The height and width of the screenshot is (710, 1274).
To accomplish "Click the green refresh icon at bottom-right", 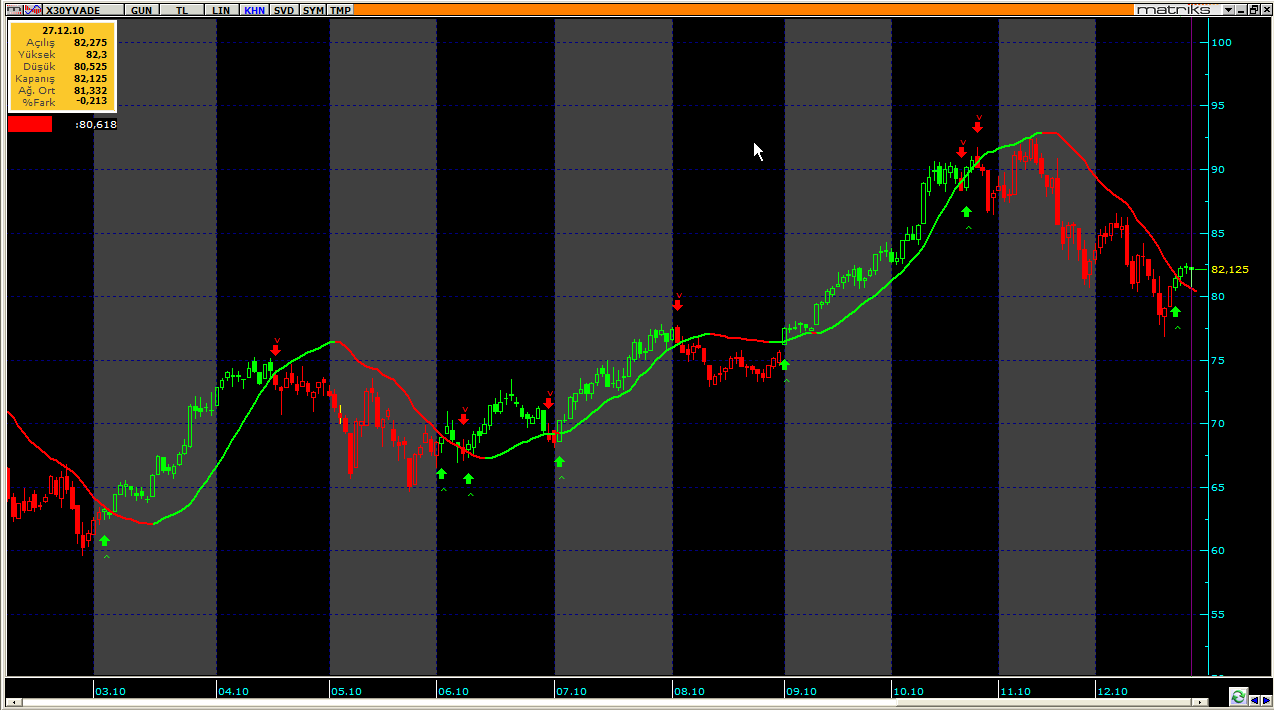I will 1238,697.
